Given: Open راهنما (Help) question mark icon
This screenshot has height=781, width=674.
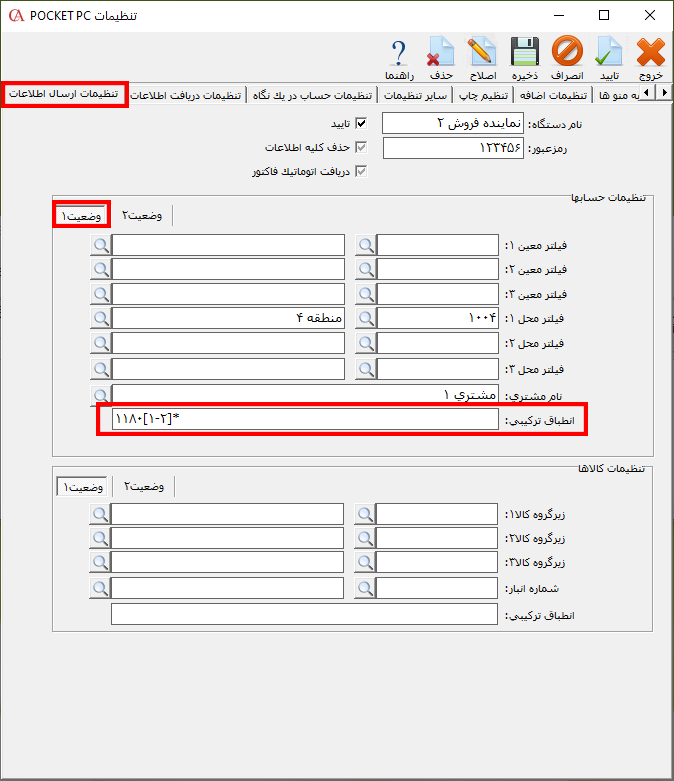Looking at the screenshot, I should pyautogui.click(x=399, y=58).
